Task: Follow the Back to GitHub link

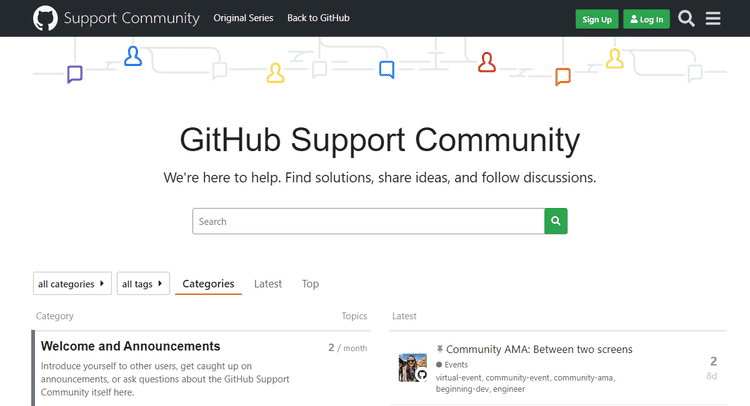Action: pos(318,18)
